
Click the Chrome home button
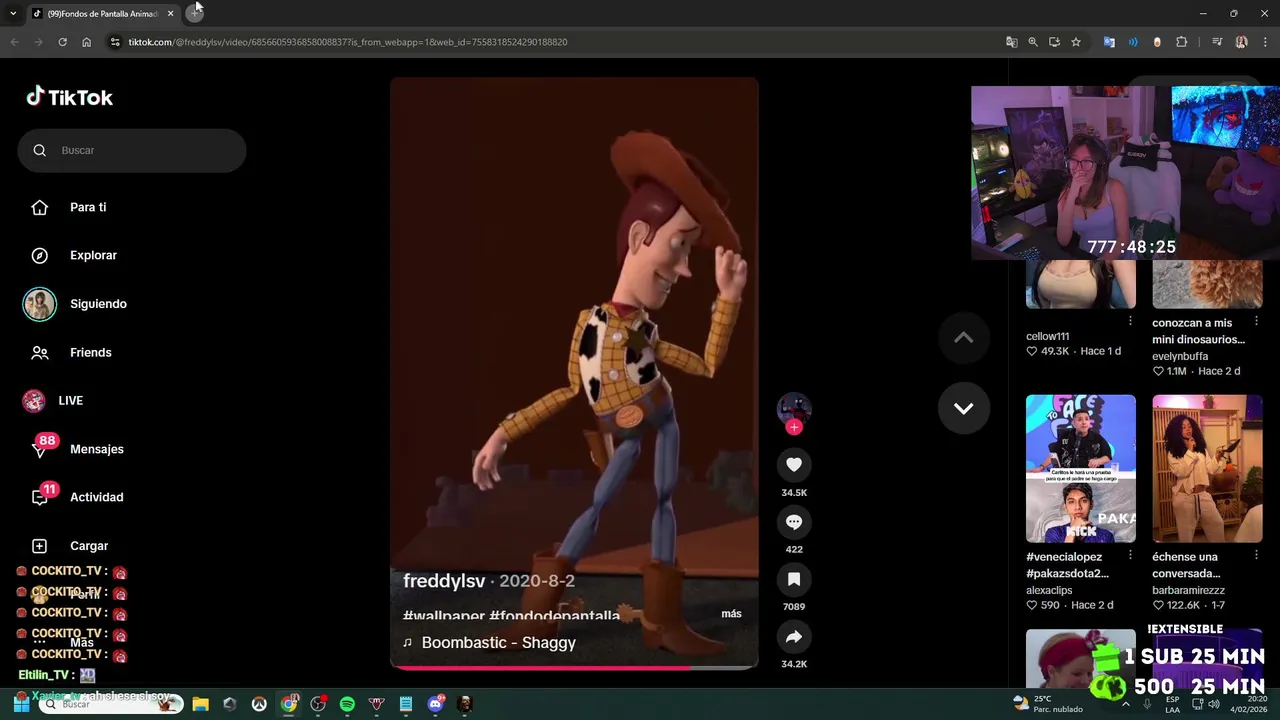[x=86, y=42]
